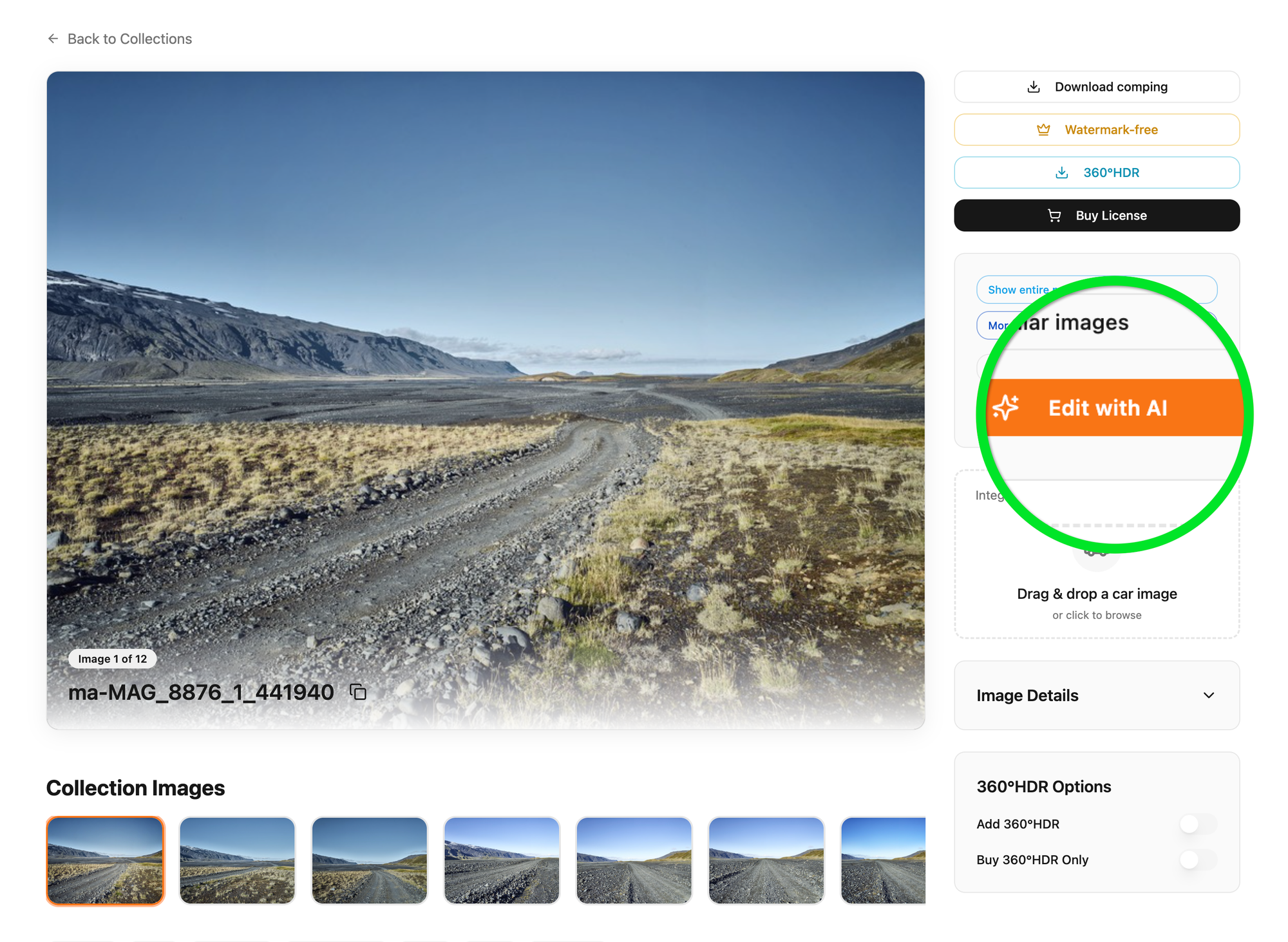
Task: Click the Watermark-free crown icon
Action: coord(1043,130)
